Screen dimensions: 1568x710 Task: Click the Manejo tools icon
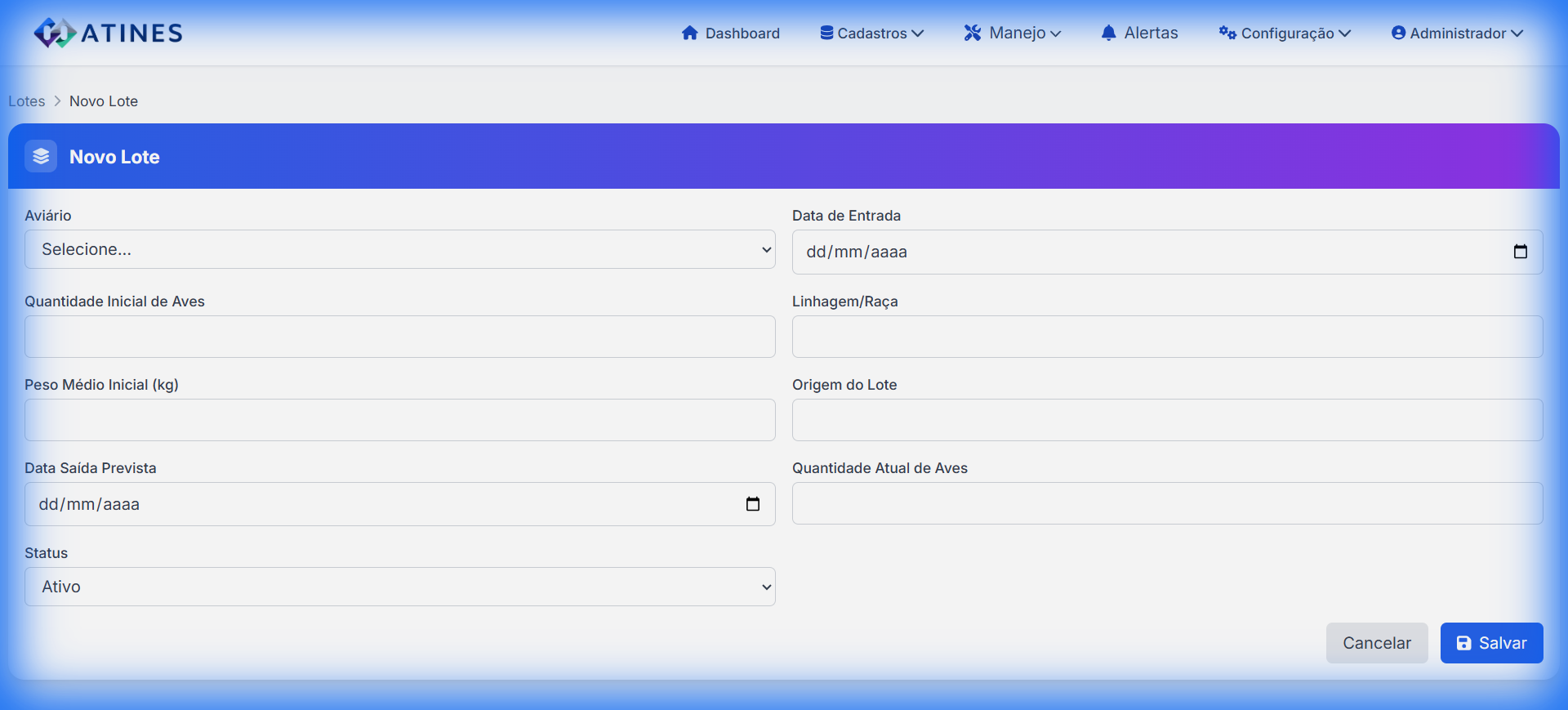(x=972, y=33)
